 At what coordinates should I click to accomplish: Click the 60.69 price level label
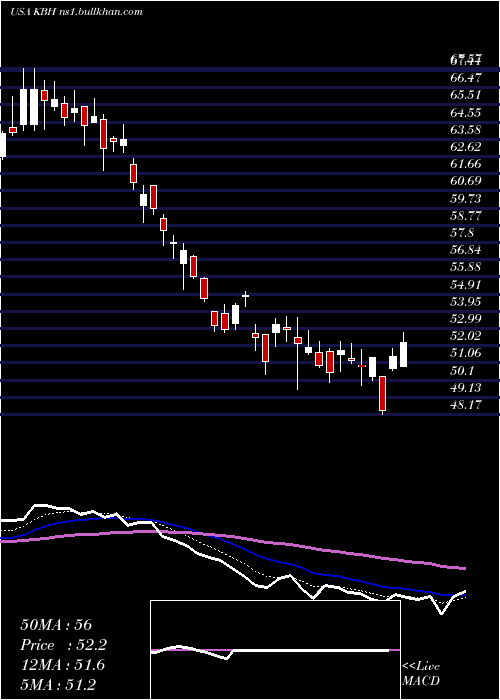466,181
